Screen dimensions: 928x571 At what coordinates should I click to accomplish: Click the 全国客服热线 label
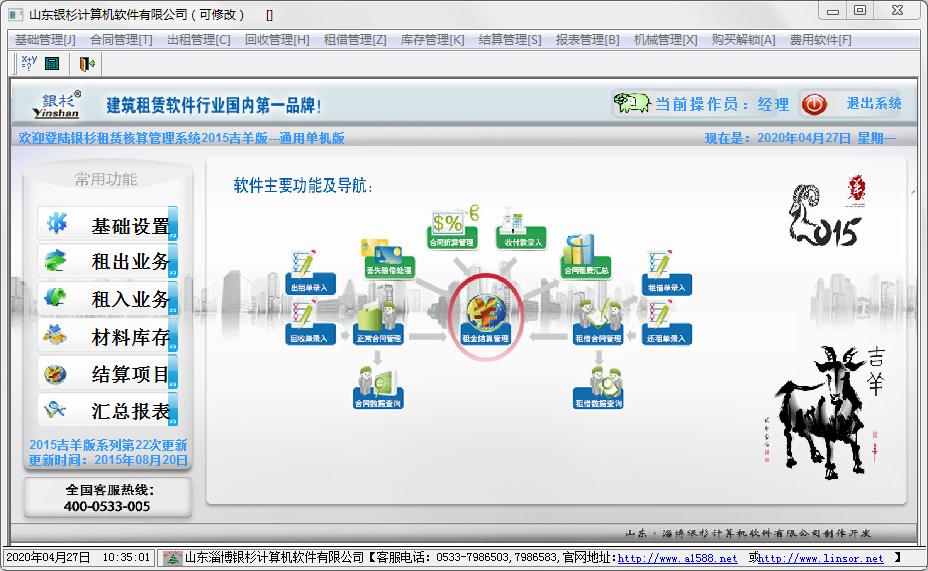tap(109, 489)
